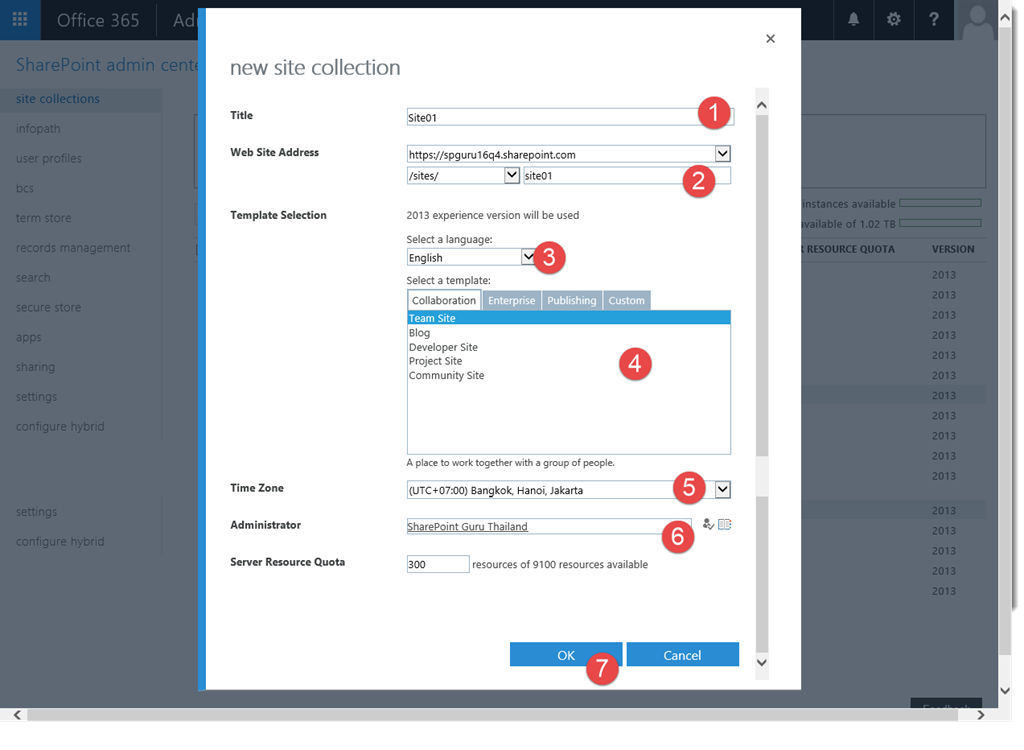Switch to the Collaboration template tab
This screenshot has height=750, width=1024.
pos(444,301)
